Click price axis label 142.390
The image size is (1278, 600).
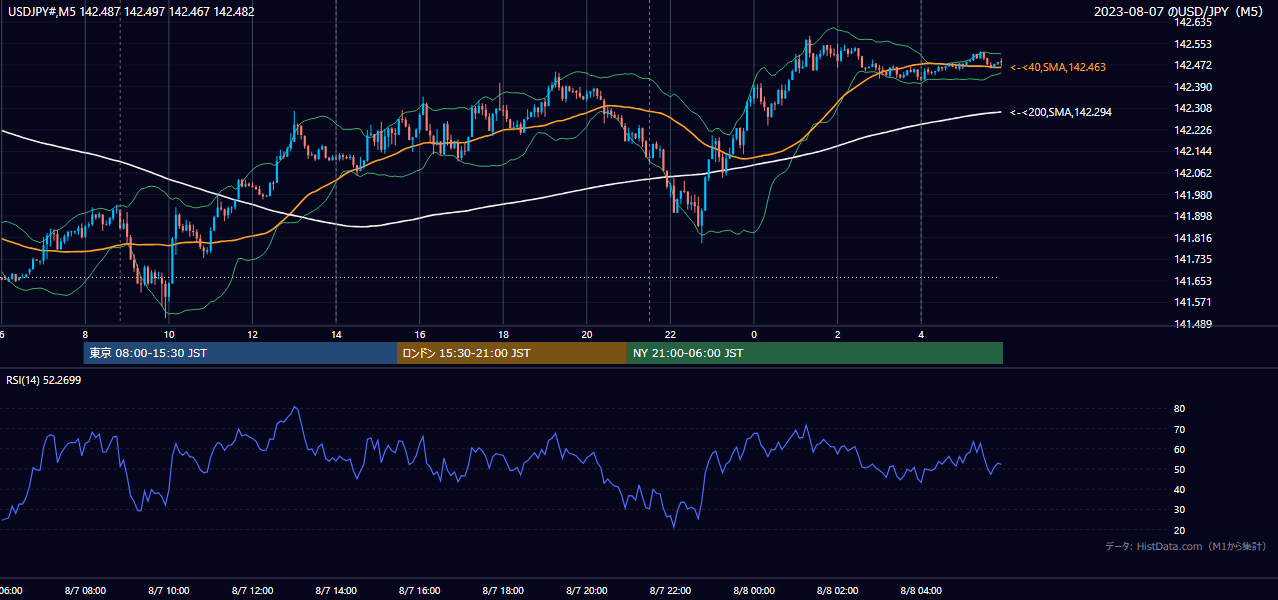coord(1191,87)
